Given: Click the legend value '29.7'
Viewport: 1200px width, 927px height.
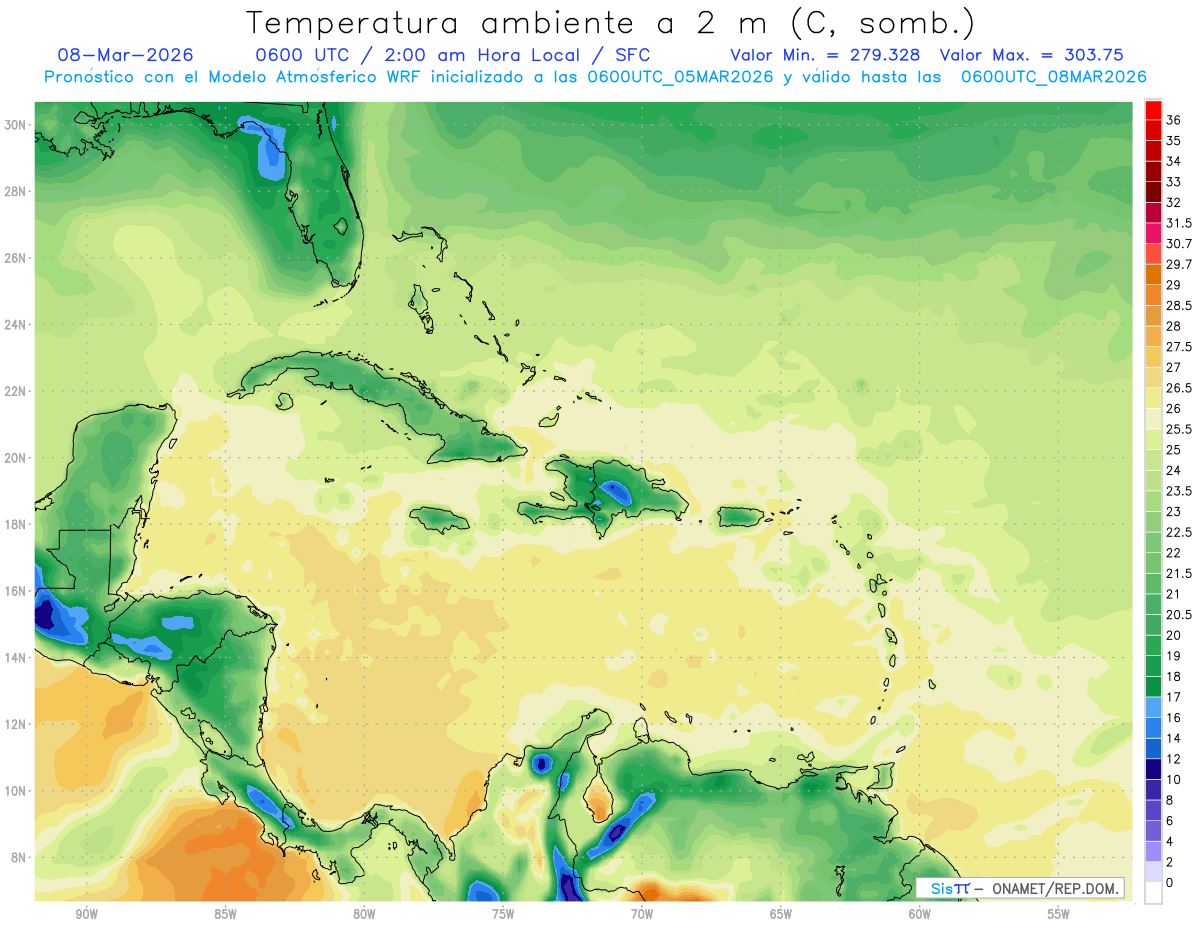Looking at the screenshot, I should click(x=1180, y=264).
